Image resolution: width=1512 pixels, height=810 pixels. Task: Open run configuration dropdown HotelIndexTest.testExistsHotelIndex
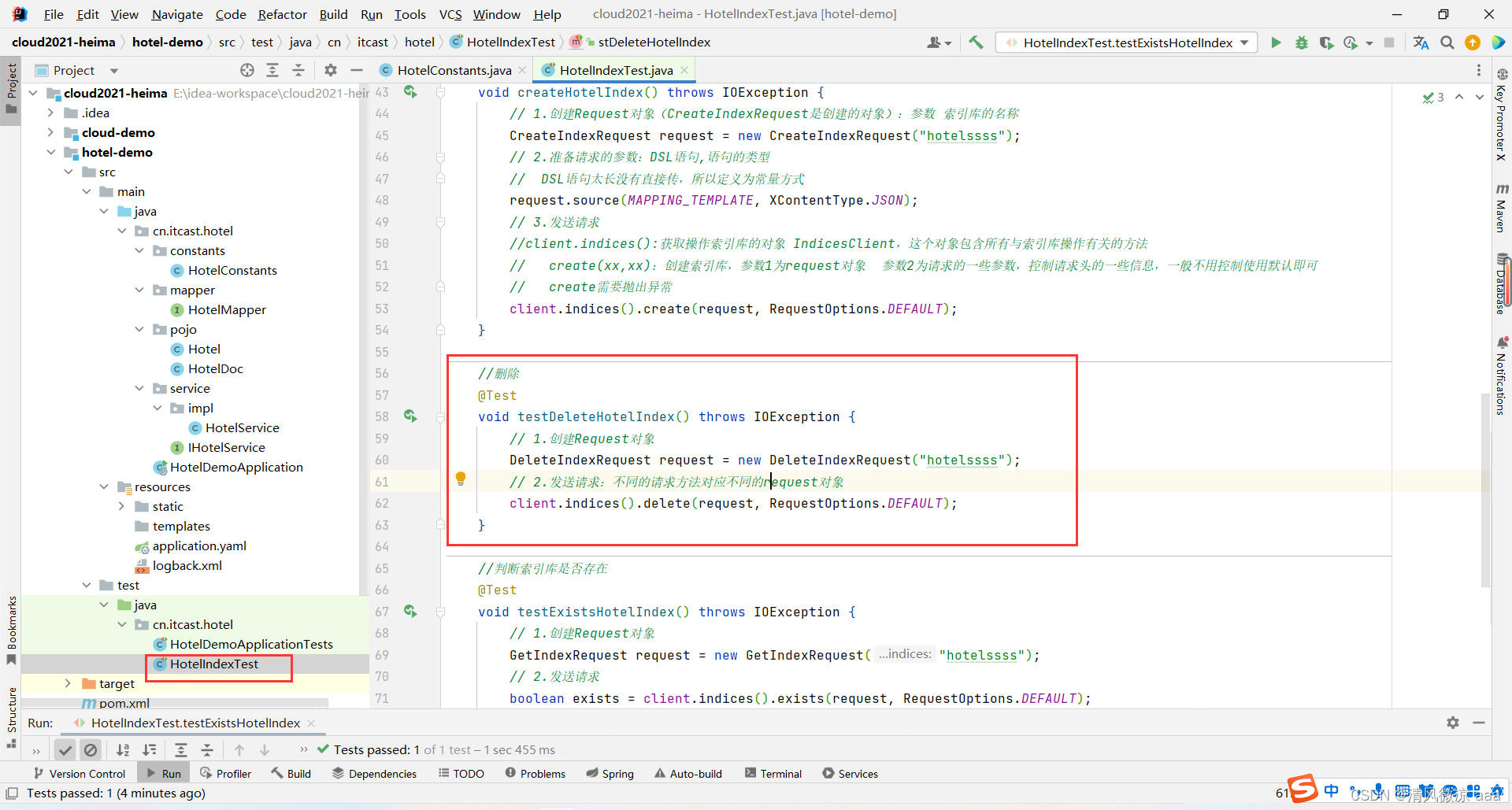pyautogui.click(x=1127, y=43)
